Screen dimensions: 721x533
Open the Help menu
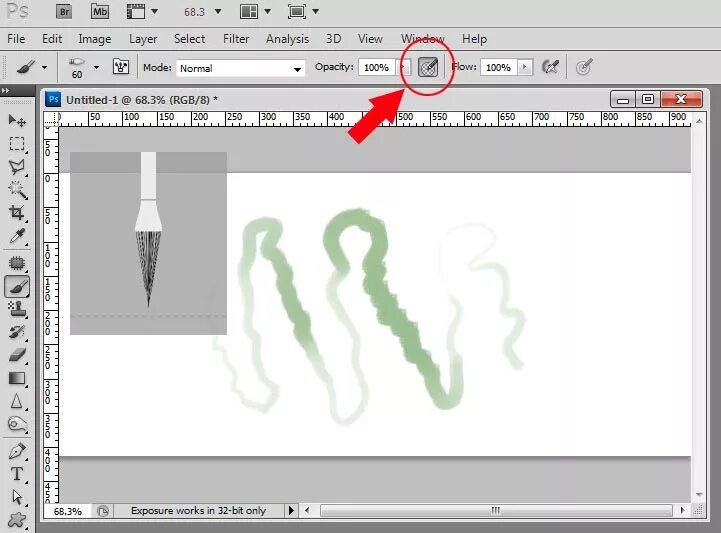[x=475, y=39]
